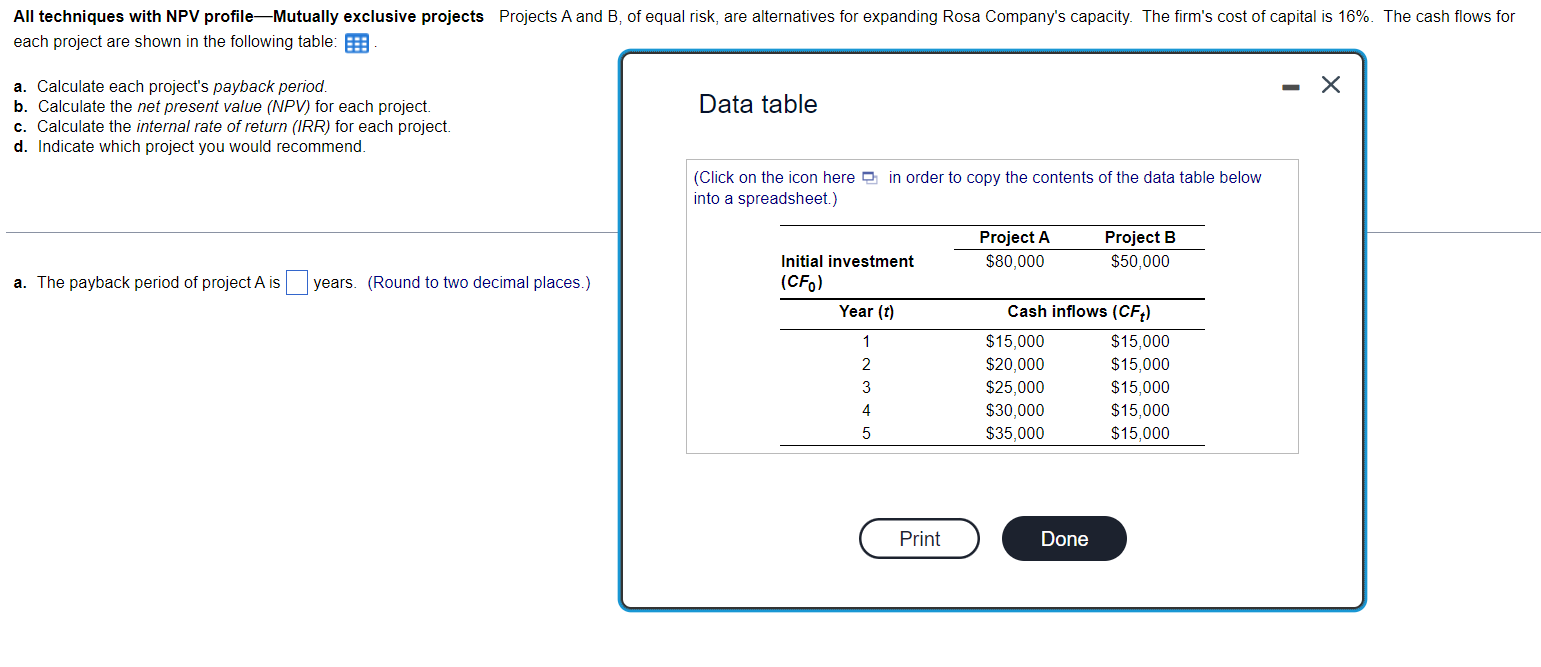Click question part c about internal rate of return
This screenshot has width=1541, height=667.
[232, 126]
